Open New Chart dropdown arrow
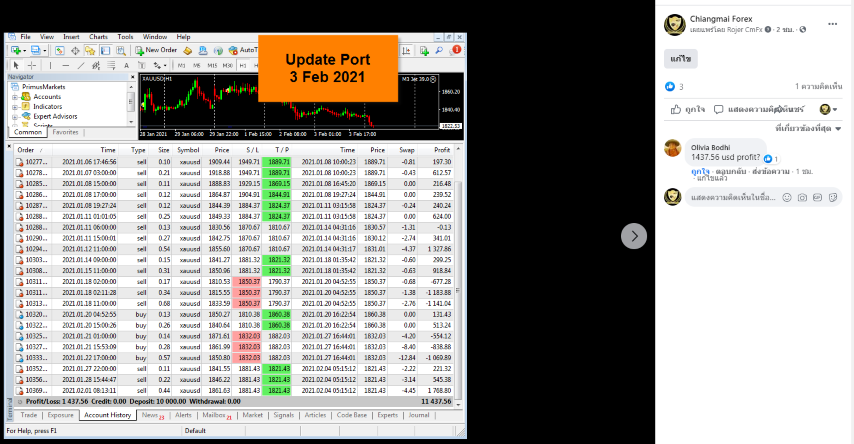 pyautogui.click(x=25, y=51)
